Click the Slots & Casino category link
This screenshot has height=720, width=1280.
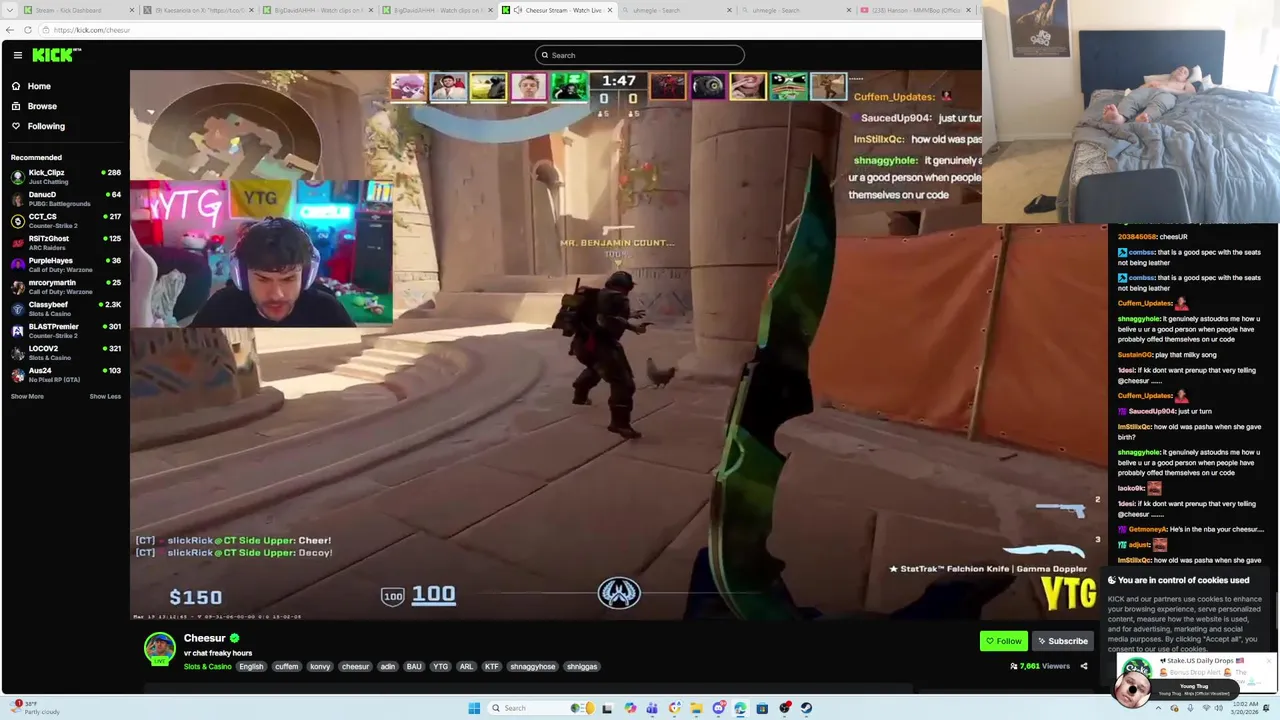pyautogui.click(x=207, y=667)
